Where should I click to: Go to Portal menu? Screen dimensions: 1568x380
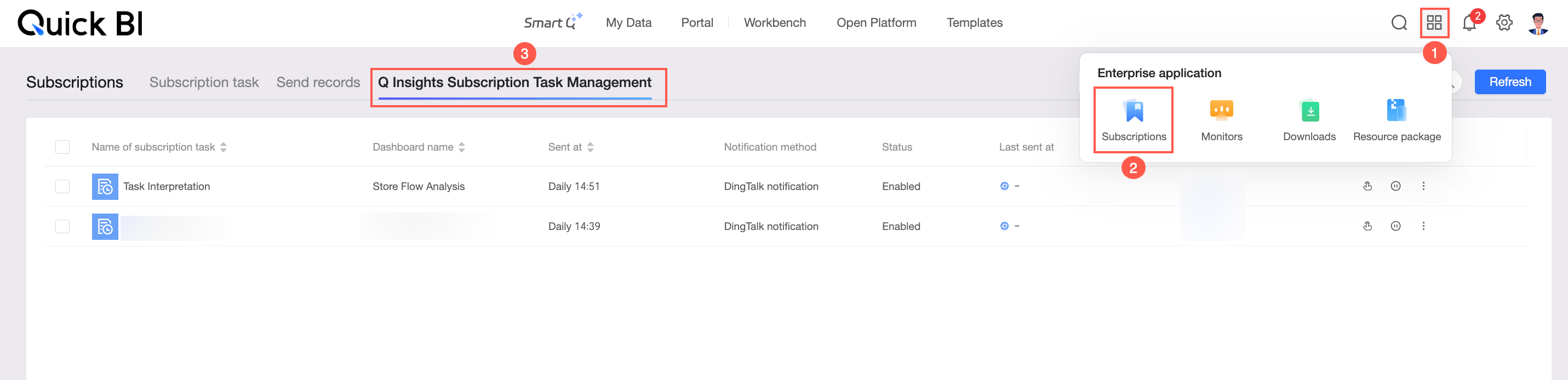click(696, 22)
